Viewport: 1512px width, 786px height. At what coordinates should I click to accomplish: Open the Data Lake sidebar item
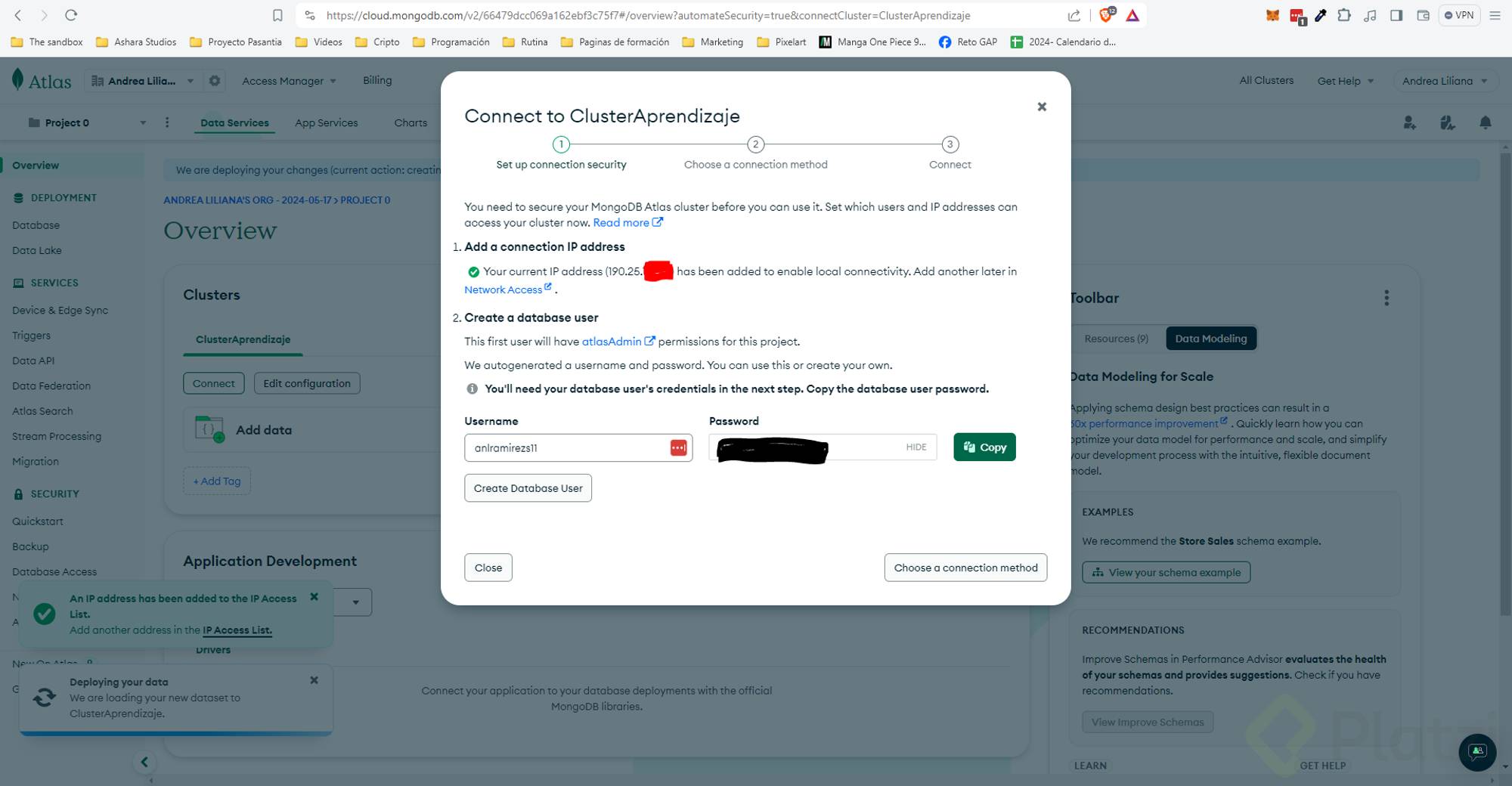37,250
